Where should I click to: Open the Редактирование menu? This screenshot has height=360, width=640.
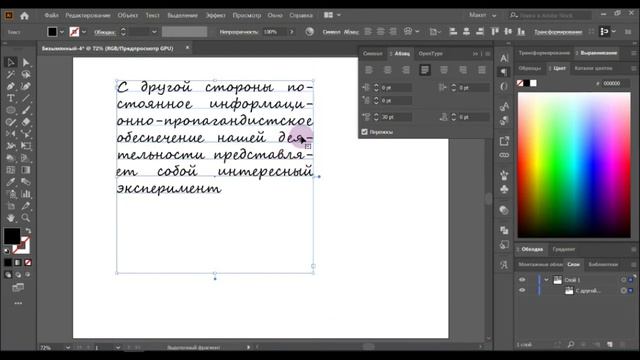click(x=88, y=15)
